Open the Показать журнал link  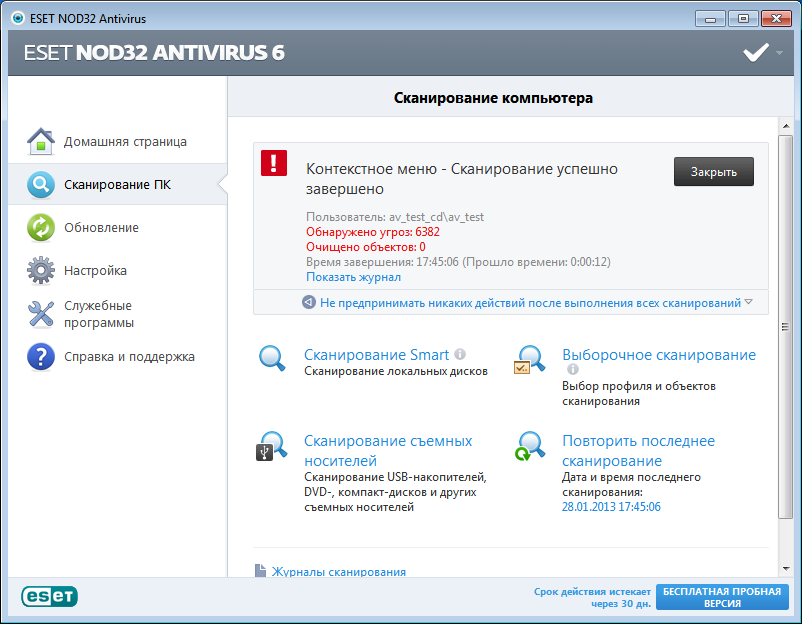pos(353,277)
